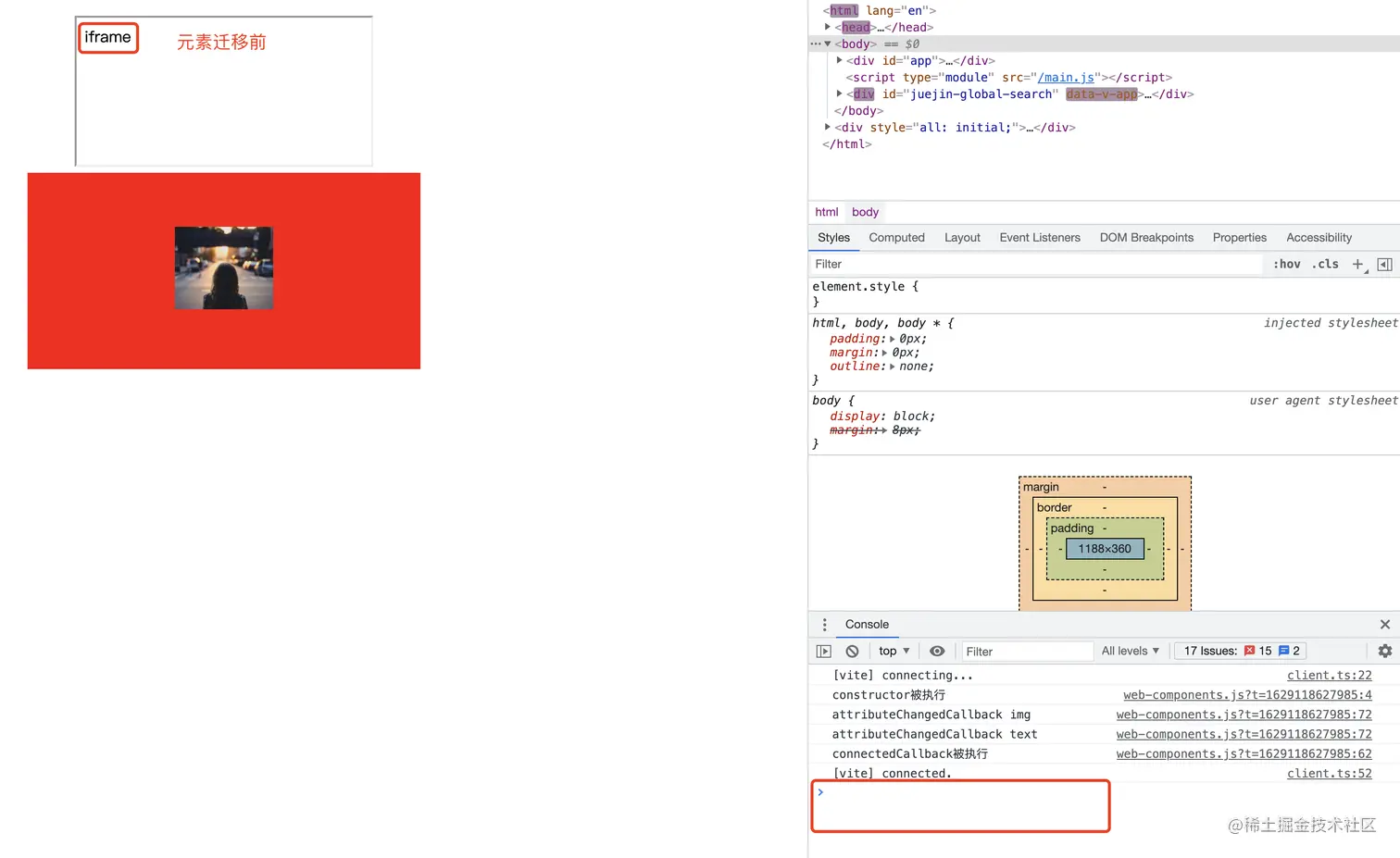The height and width of the screenshot is (858, 1400).
Task: Select the html breadcrumb
Action: (827, 212)
